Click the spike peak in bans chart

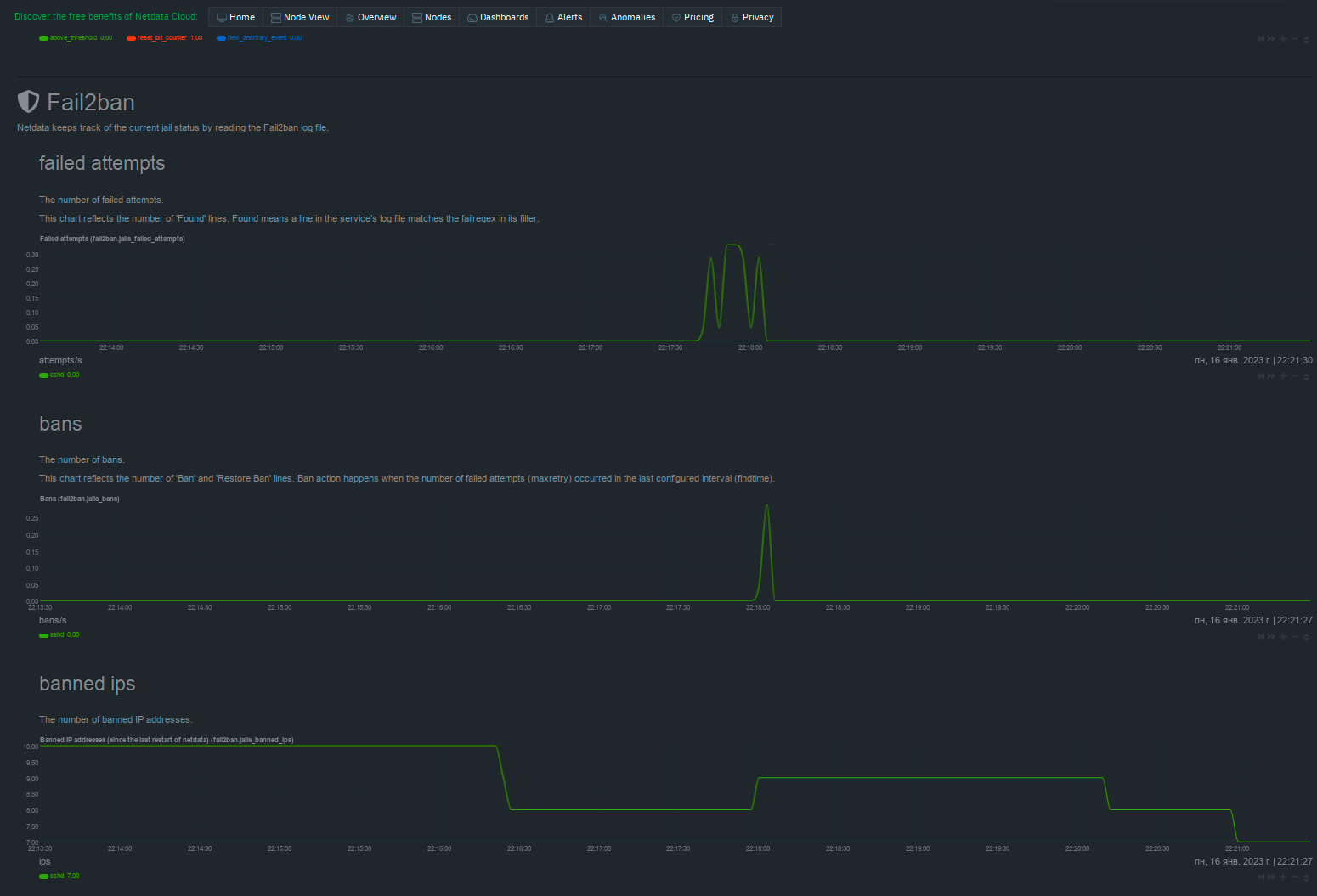[x=766, y=506]
